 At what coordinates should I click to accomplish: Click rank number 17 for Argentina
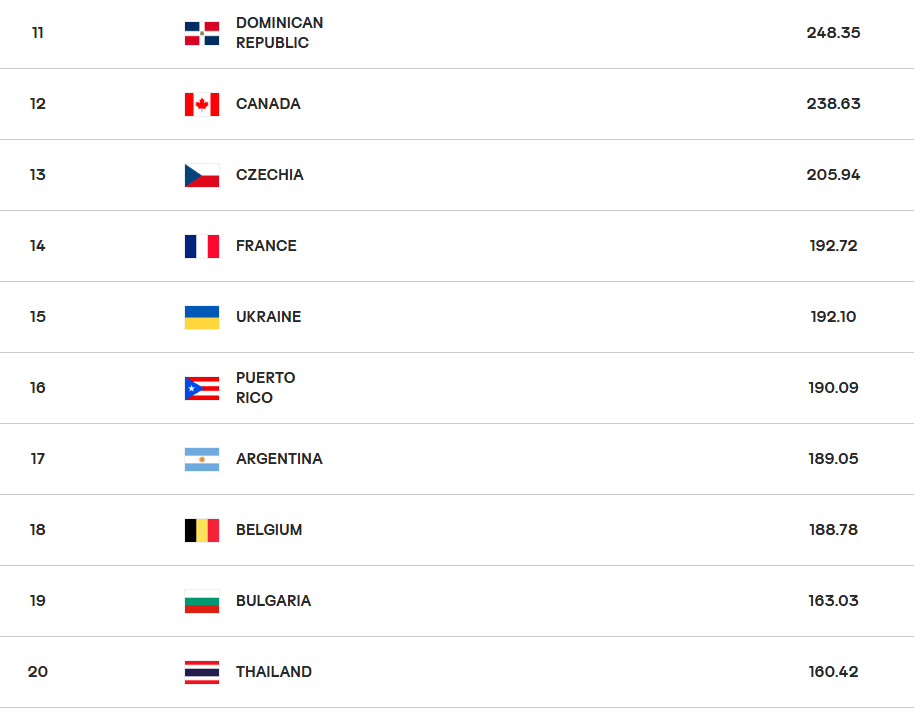tap(38, 459)
